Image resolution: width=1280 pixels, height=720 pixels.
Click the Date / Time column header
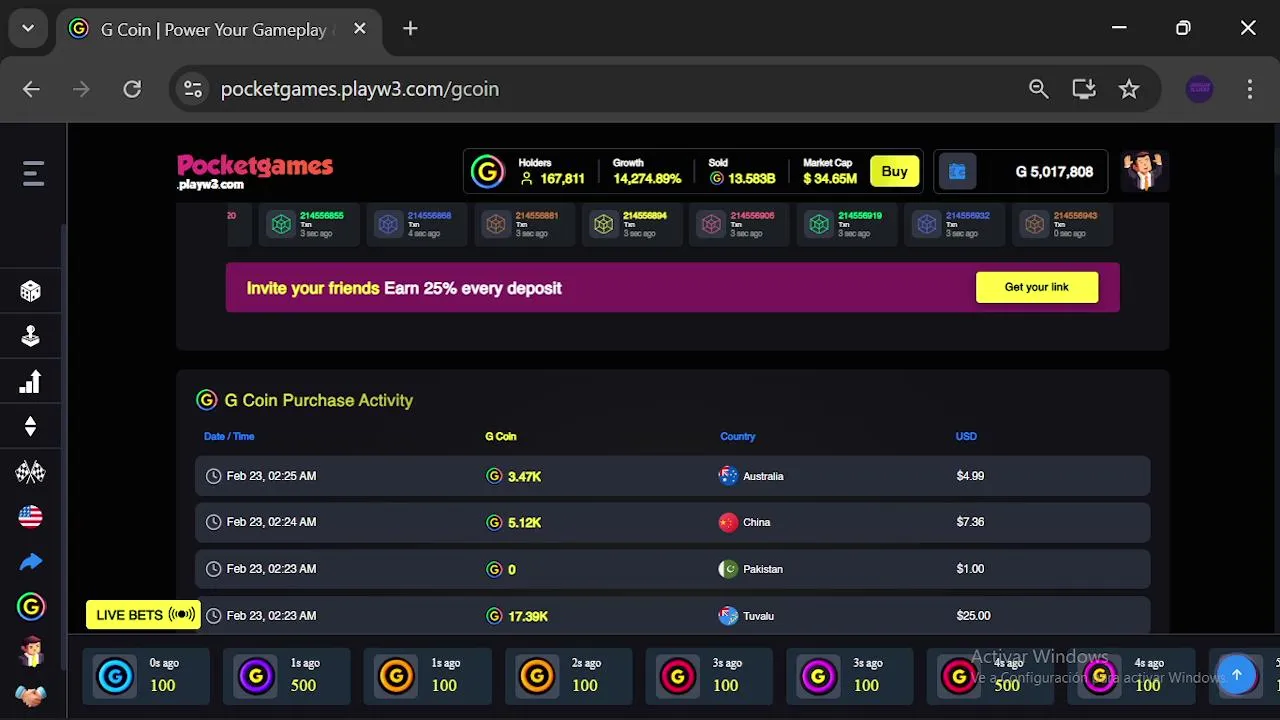click(x=229, y=436)
